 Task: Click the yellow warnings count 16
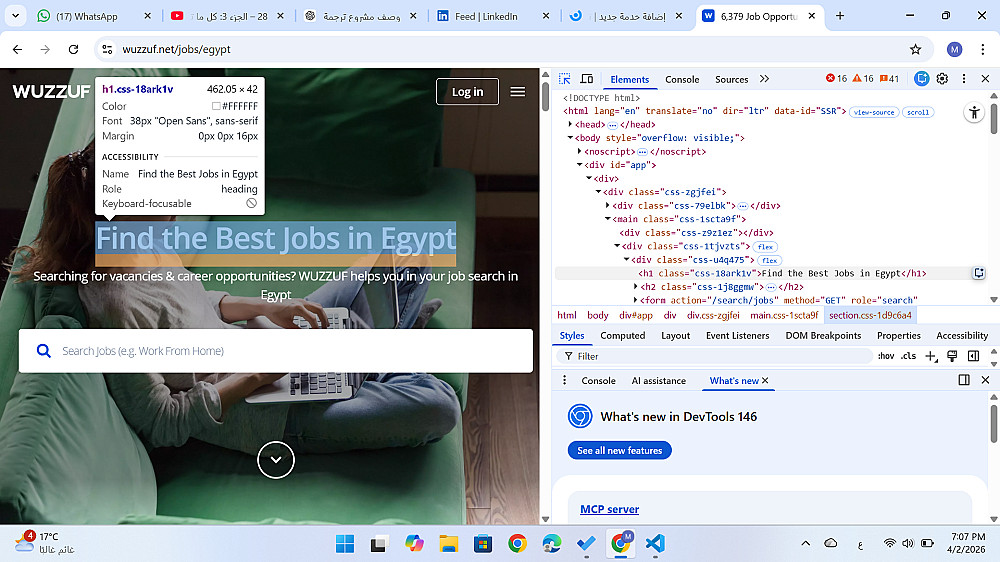(863, 78)
